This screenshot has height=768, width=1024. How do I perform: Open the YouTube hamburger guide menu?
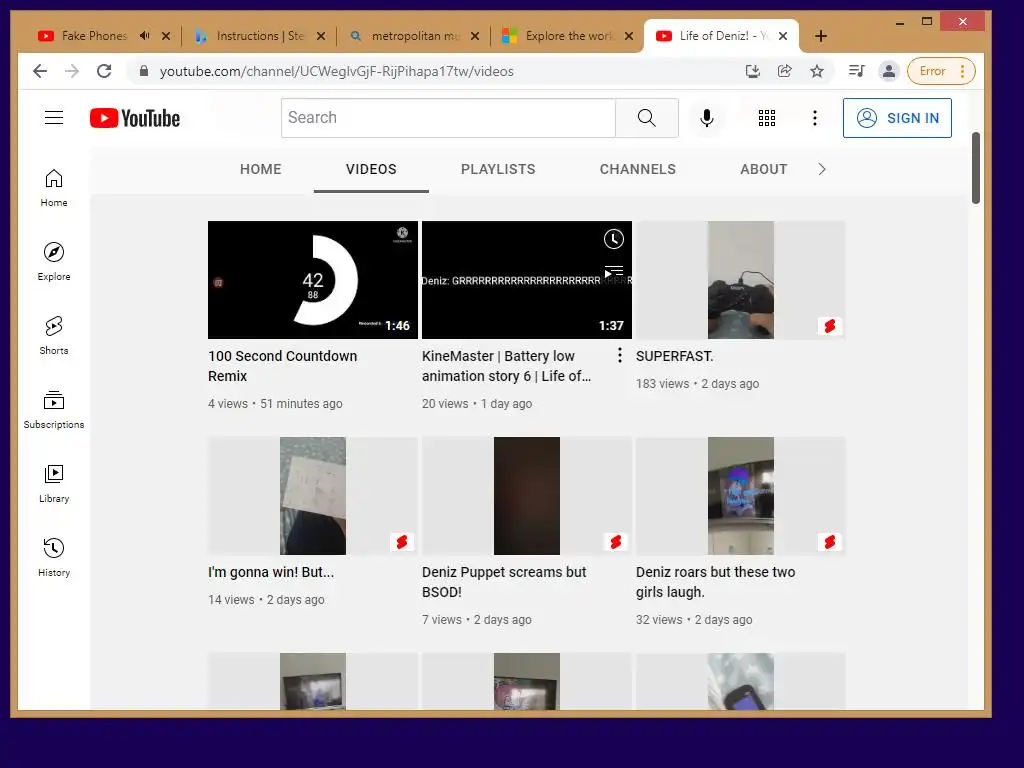tap(54, 118)
